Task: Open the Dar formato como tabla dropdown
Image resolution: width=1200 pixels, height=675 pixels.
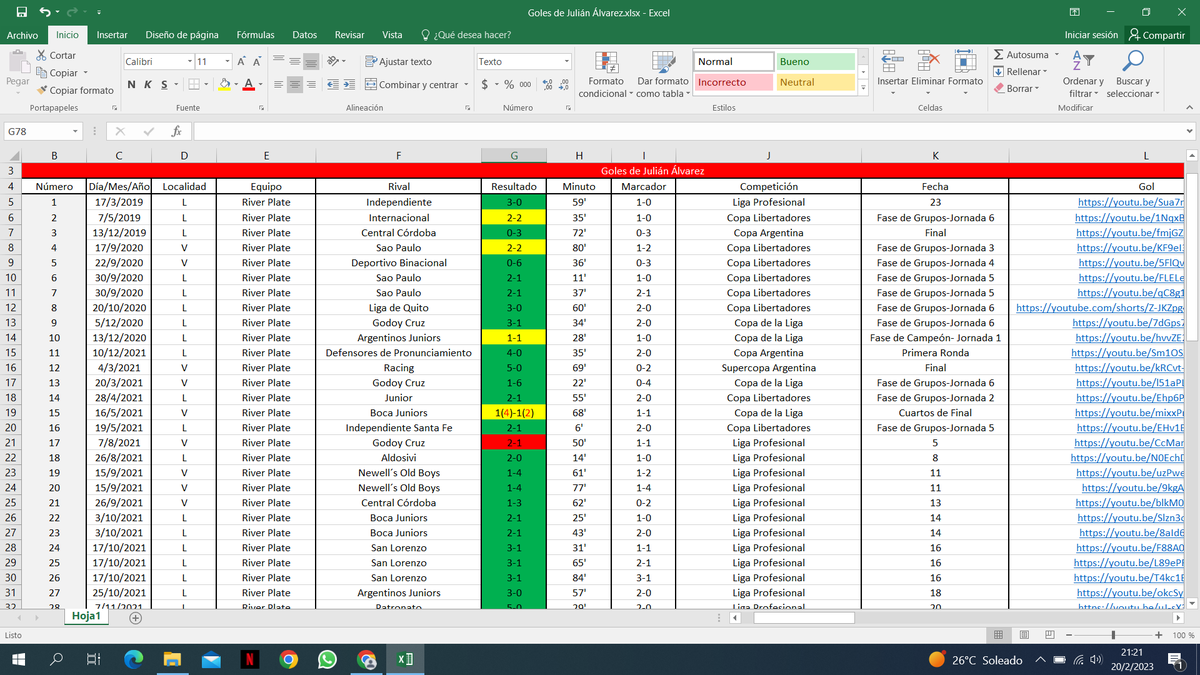Action: tap(663, 75)
